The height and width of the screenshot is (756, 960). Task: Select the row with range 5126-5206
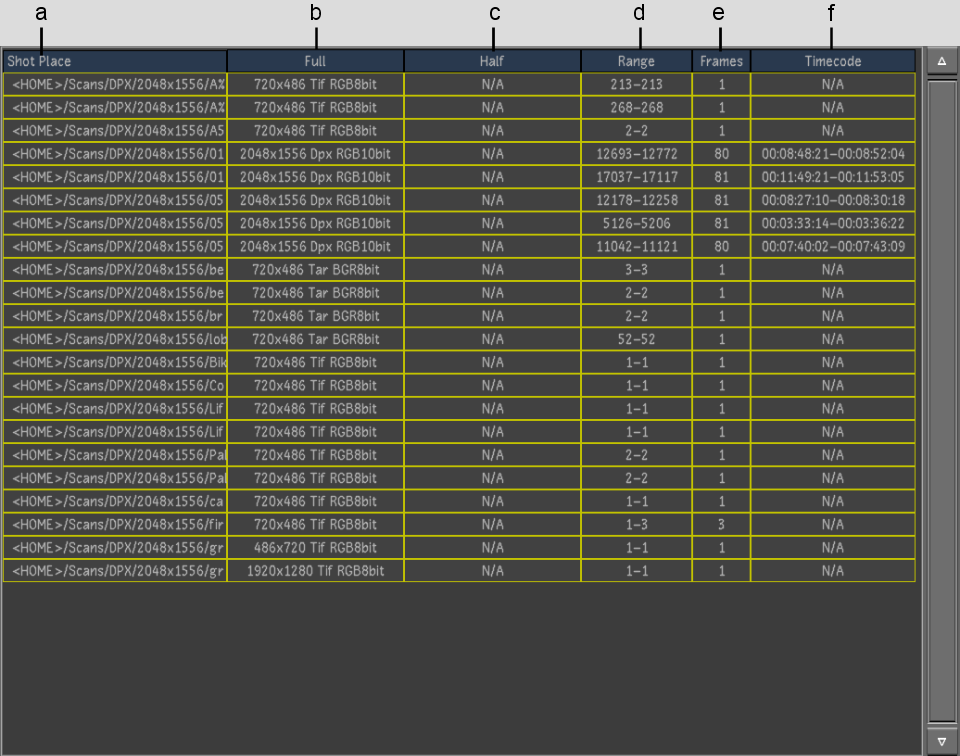point(459,223)
